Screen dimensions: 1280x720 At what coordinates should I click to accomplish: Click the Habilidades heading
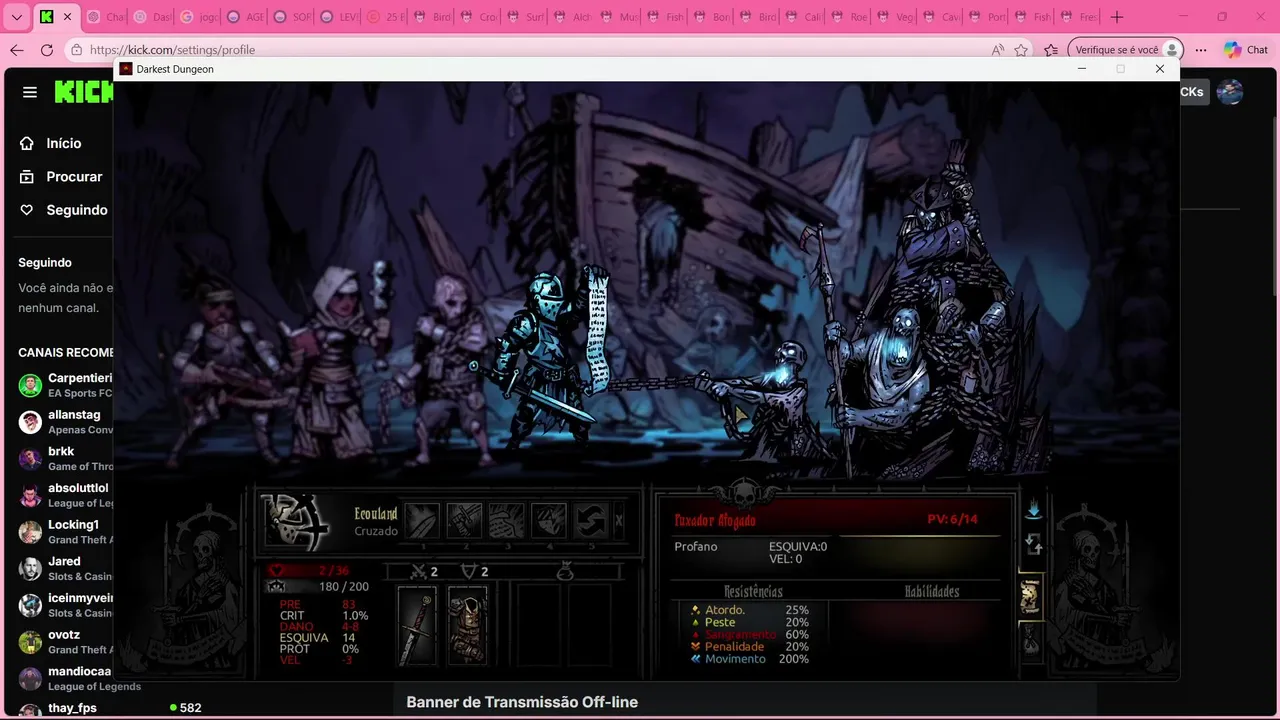click(x=931, y=591)
